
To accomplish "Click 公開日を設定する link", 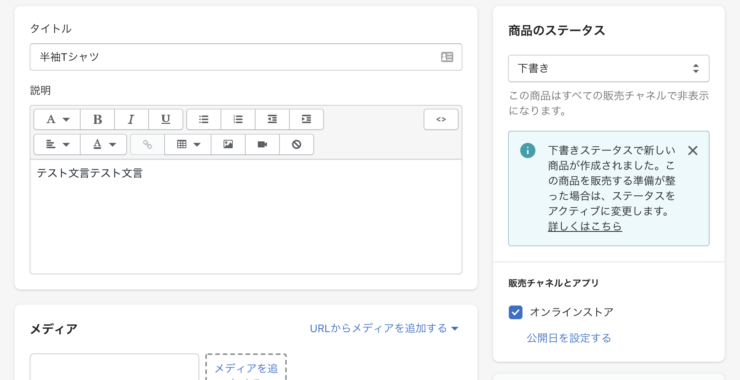I will click(x=569, y=338).
